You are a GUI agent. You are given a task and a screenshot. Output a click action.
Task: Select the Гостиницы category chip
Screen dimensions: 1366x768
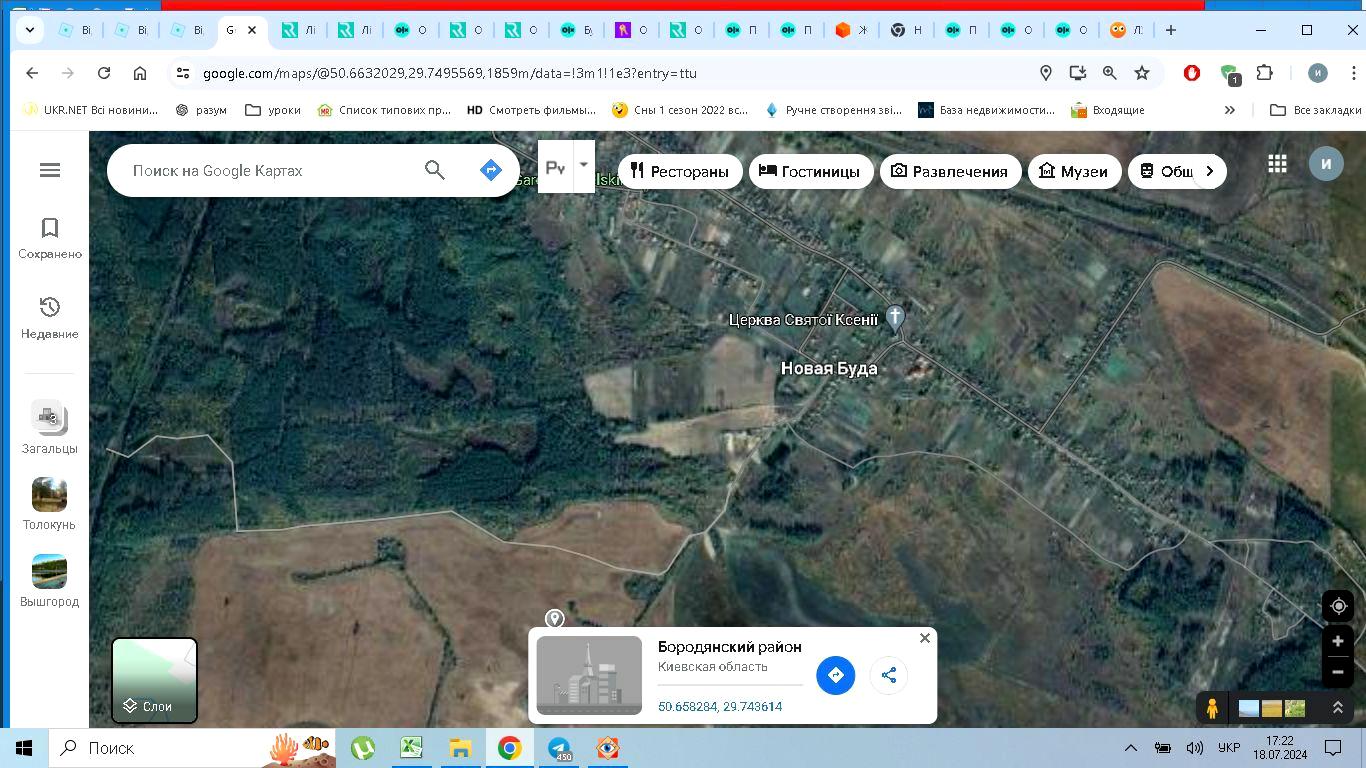(810, 171)
